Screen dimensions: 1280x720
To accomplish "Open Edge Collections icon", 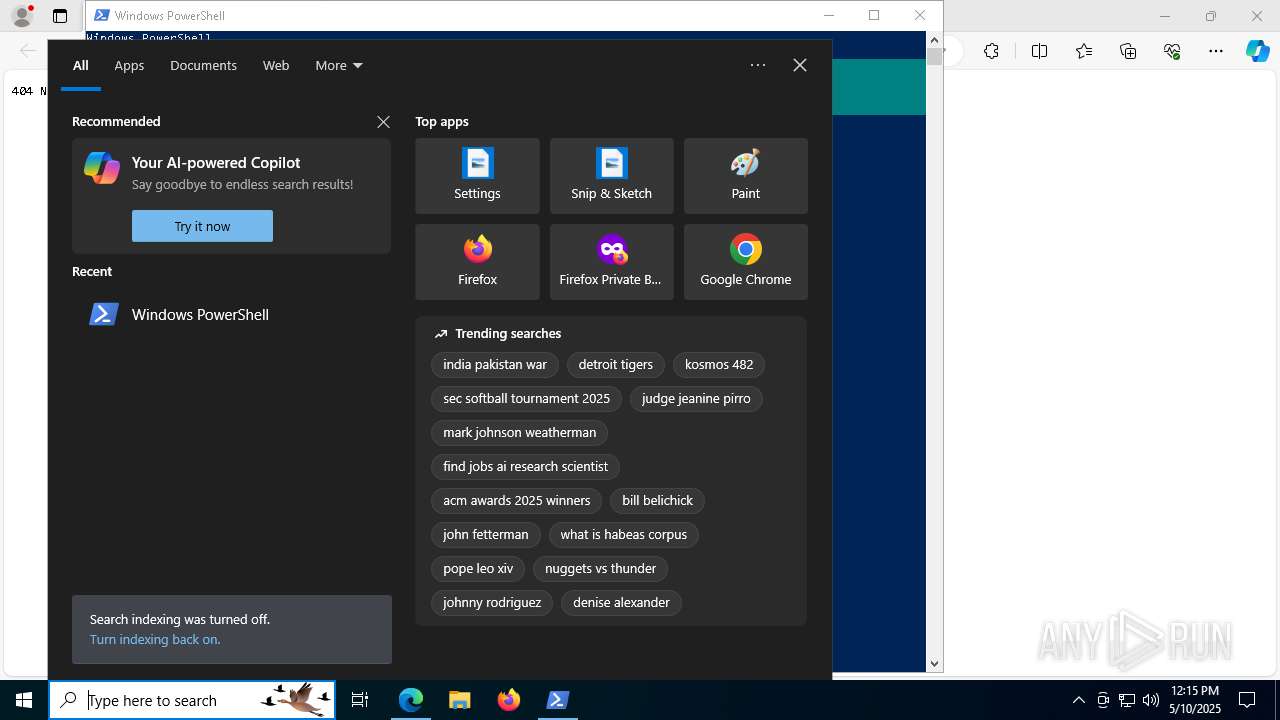I will click(1128, 51).
